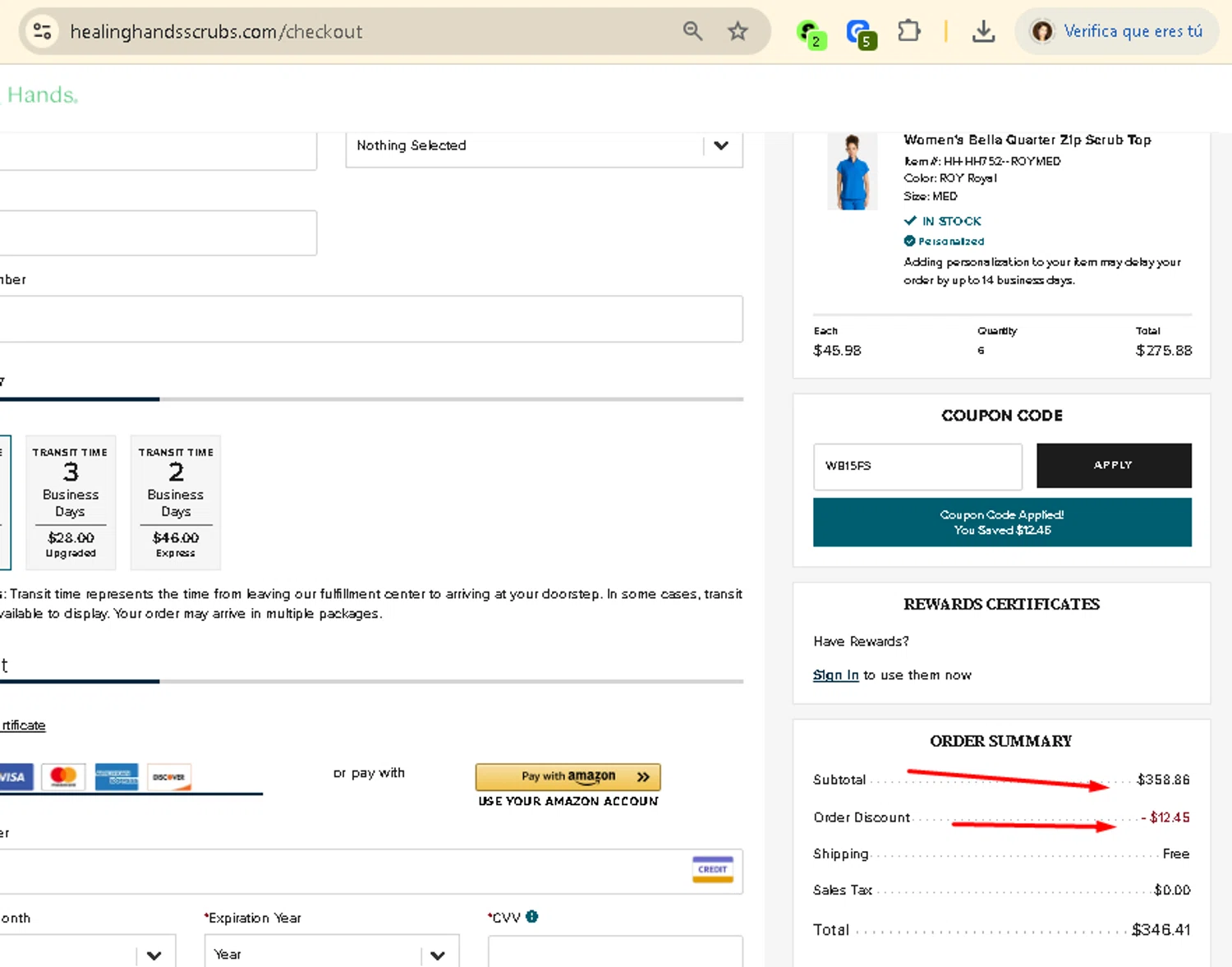Click the 'Size: MED' text
Screen dimensions: 1232x967
click(931, 196)
